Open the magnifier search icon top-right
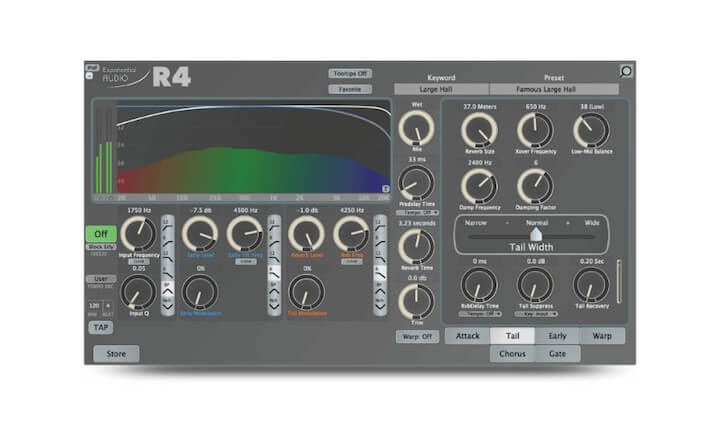Image resolution: width=720 pixels, height=436 pixels. pyautogui.click(x=625, y=71)
